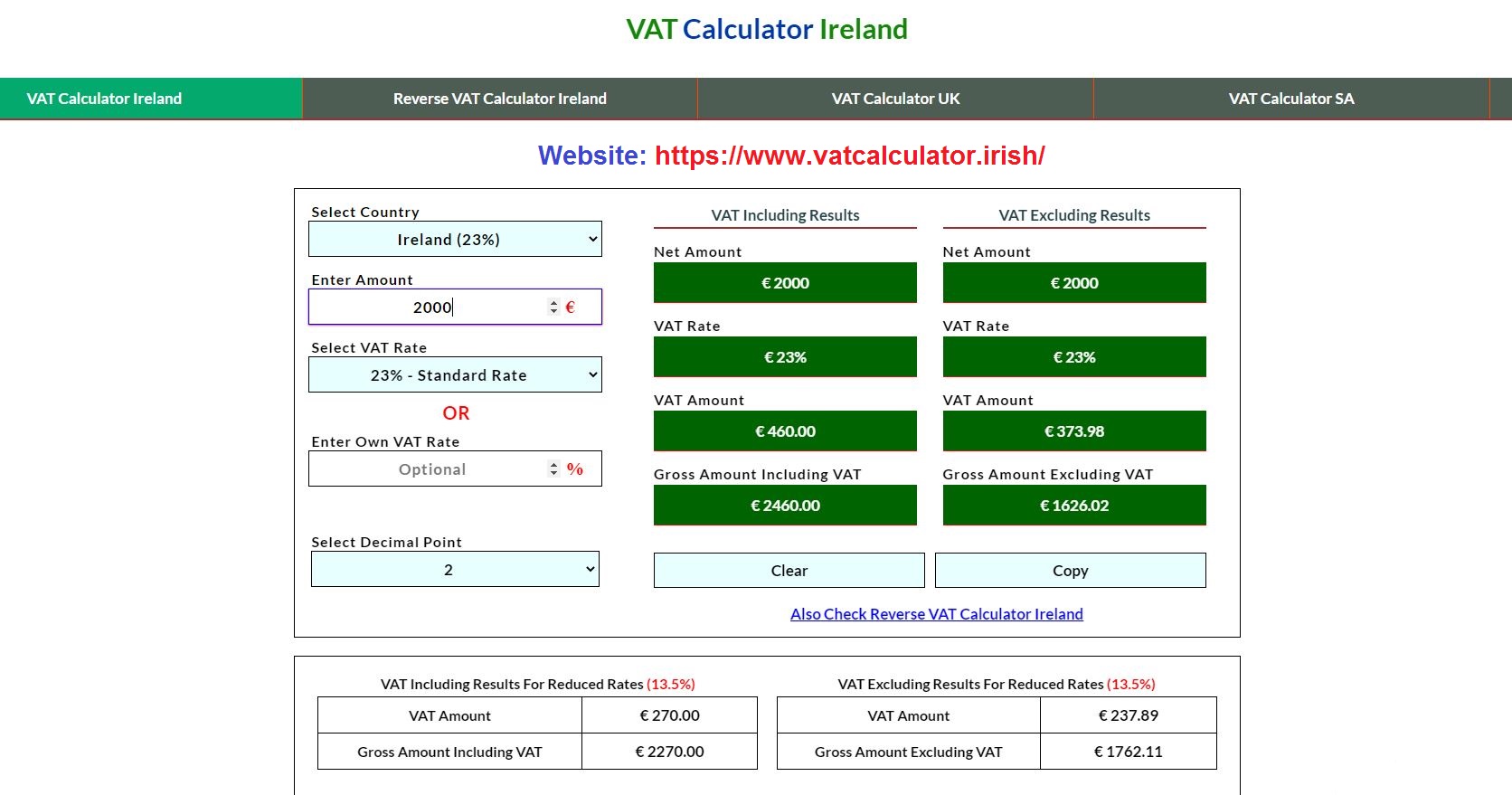Expand the Select Country dropdown
Image resolution: width=1512 pixels, height=795 pixels.
coord(455,240)
